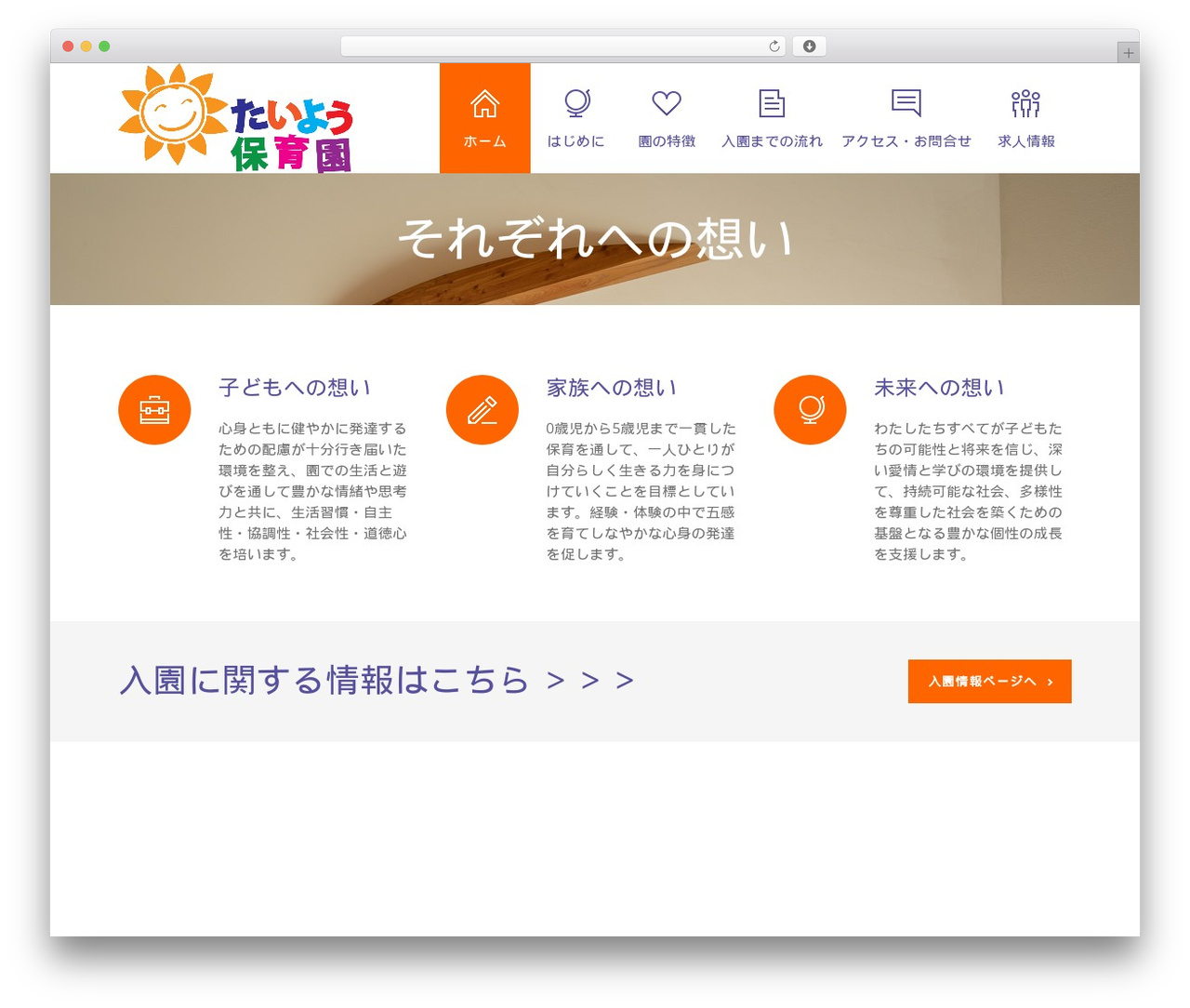Open a new browser tab with plus
This screenshot has height=1008, width=1190.
pyautogui.click(x=1128, y=53)
